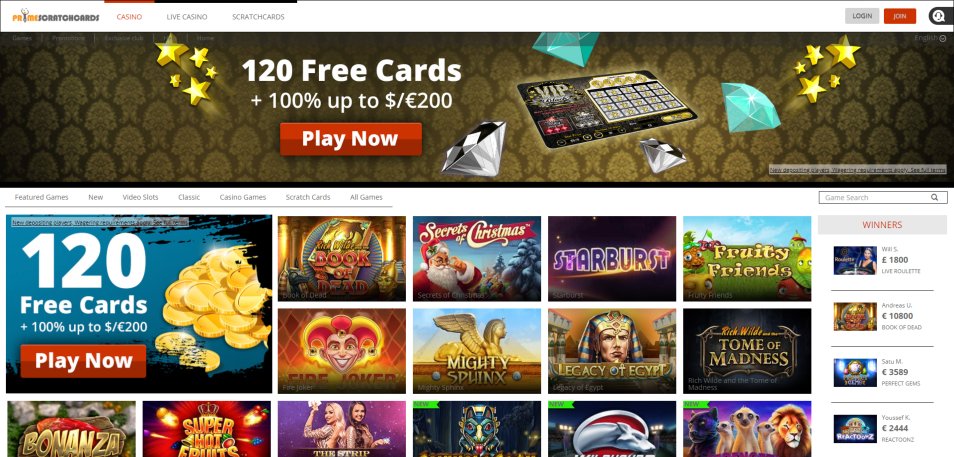Open the live chat support headset icon
Viewport: 954px width, 457px height.
[938, 16]
